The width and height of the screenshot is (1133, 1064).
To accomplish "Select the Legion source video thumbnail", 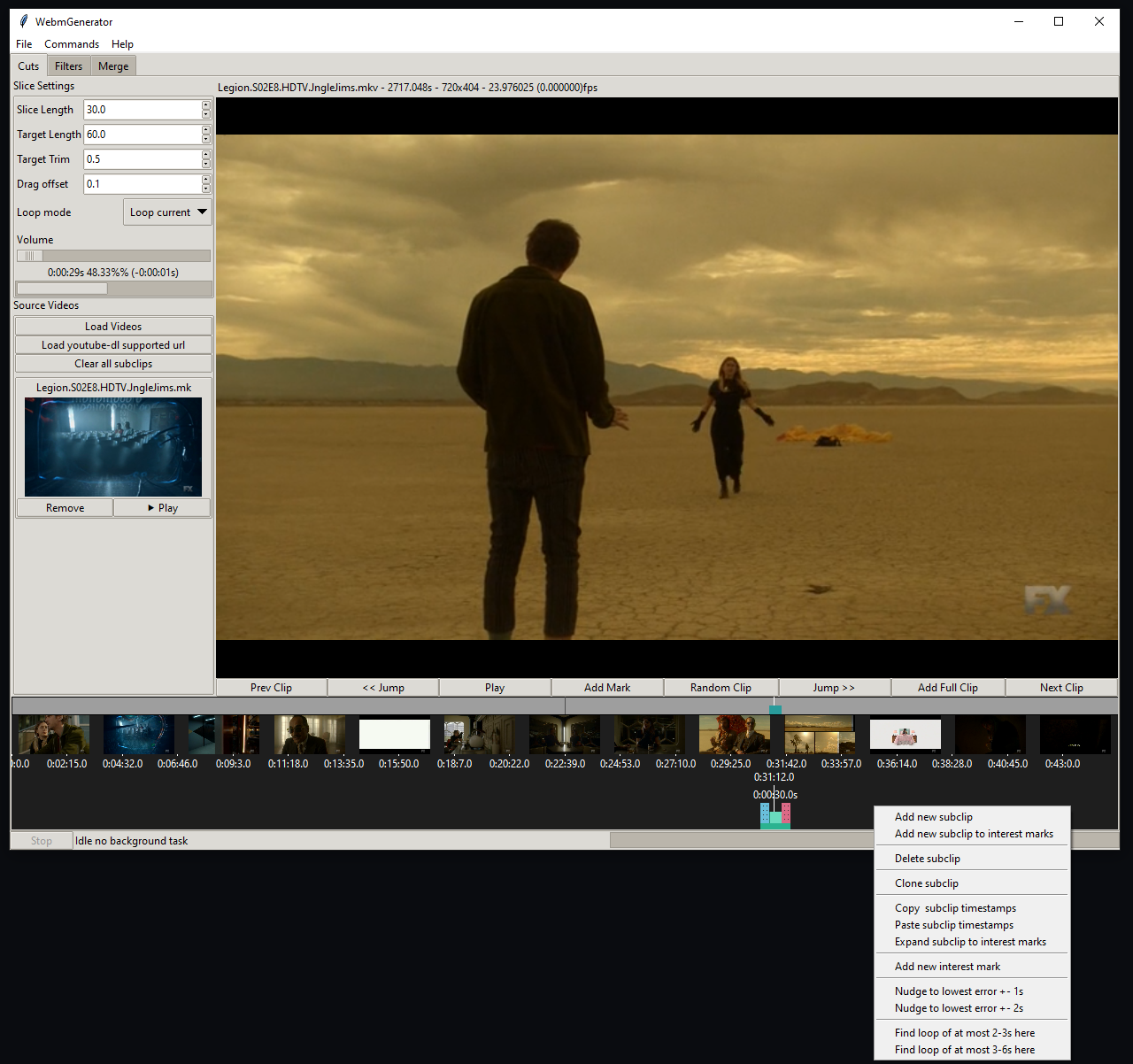I will click(x=113, y=447).
